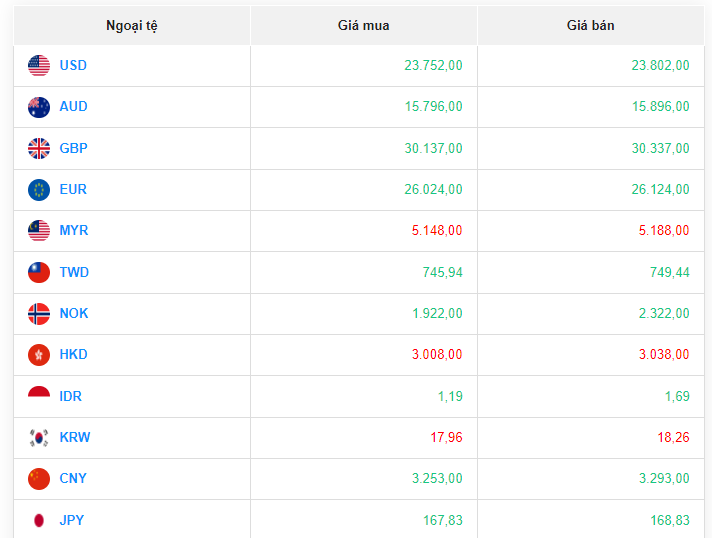The image size is (712, 538).
Task: Open the USD currency link
Action: click(73, 66)
